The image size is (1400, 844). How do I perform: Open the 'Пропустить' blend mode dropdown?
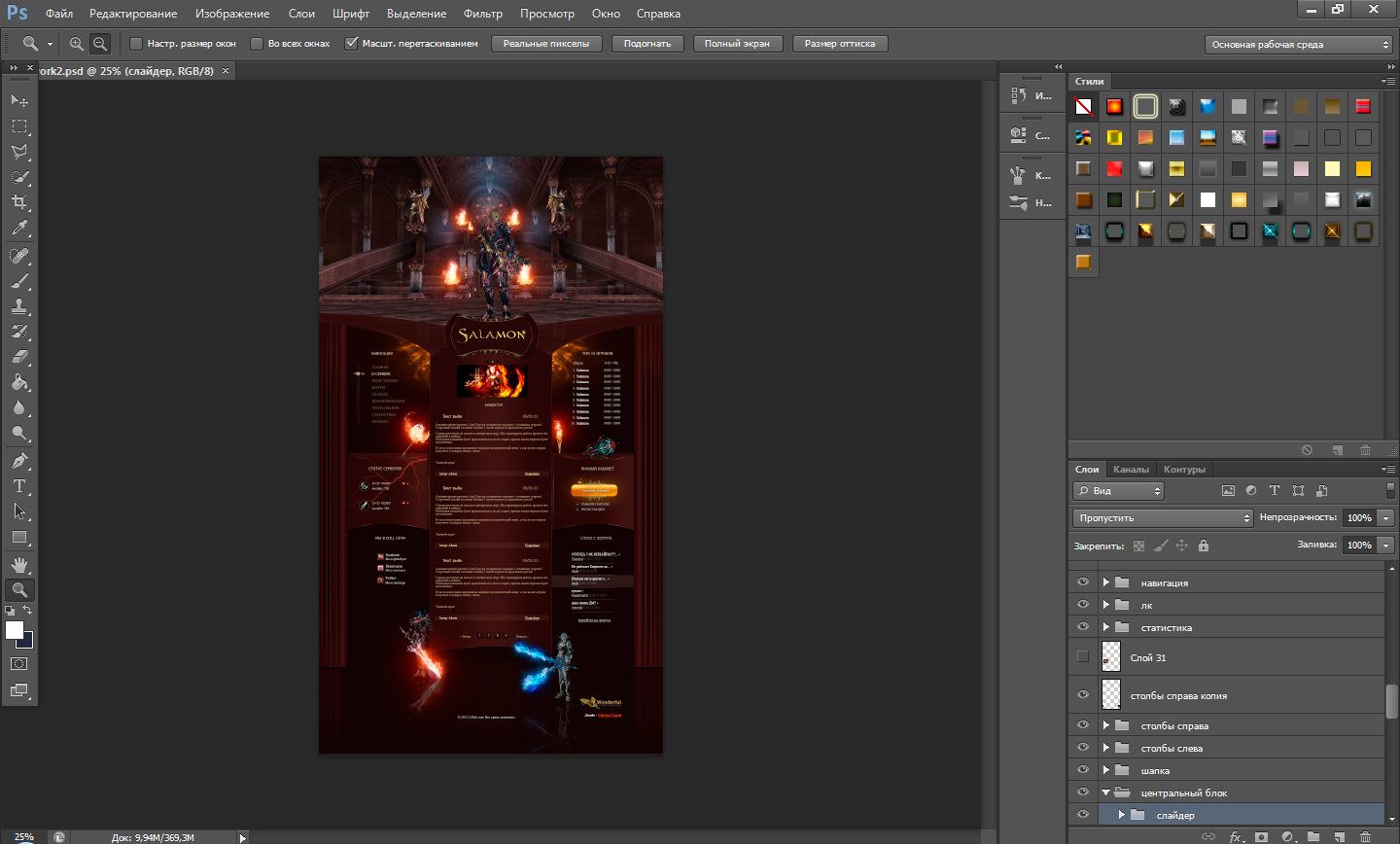(1163, 518)
